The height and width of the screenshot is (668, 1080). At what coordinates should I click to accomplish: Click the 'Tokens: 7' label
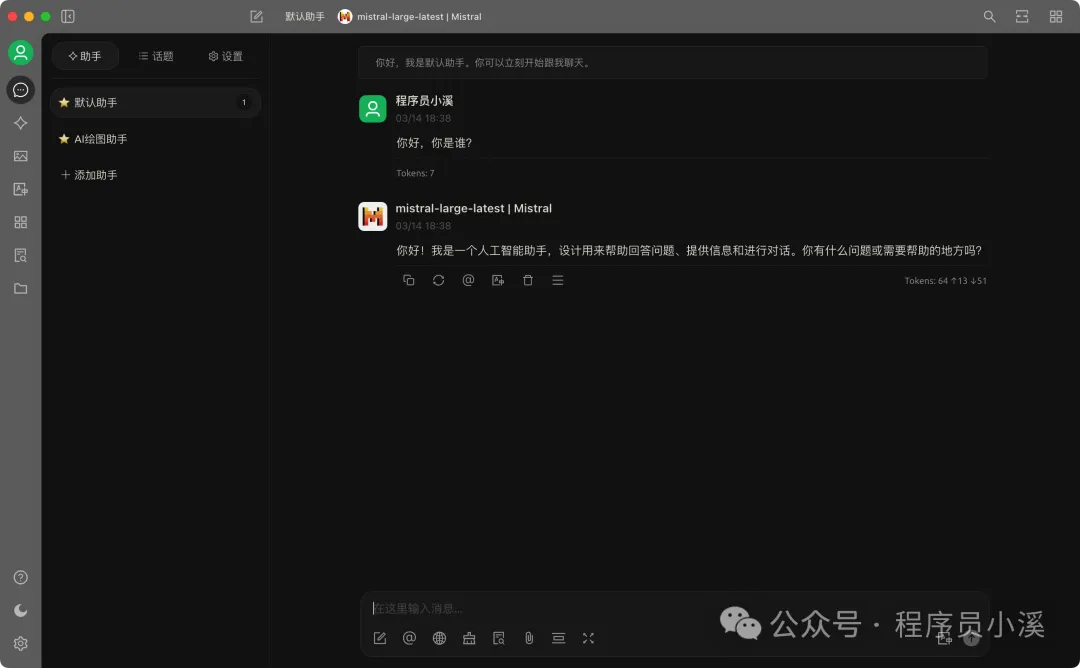point(415,173)
